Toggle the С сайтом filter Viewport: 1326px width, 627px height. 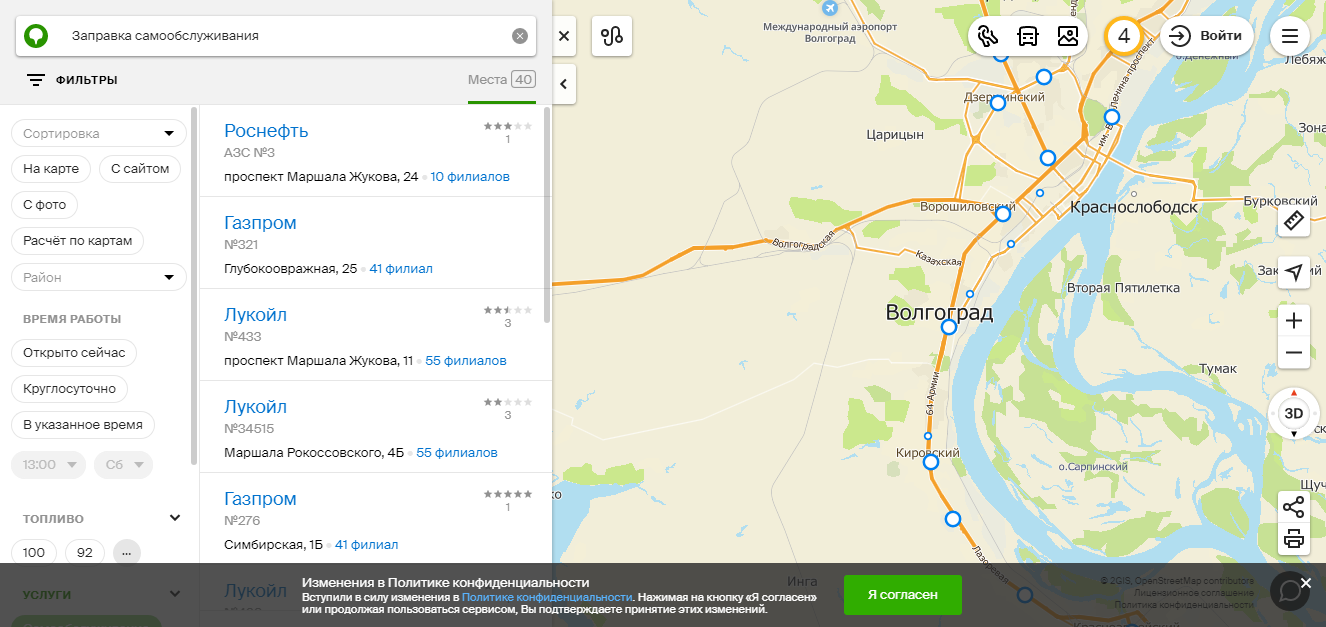pyautogui.click(x=140, y=169)
